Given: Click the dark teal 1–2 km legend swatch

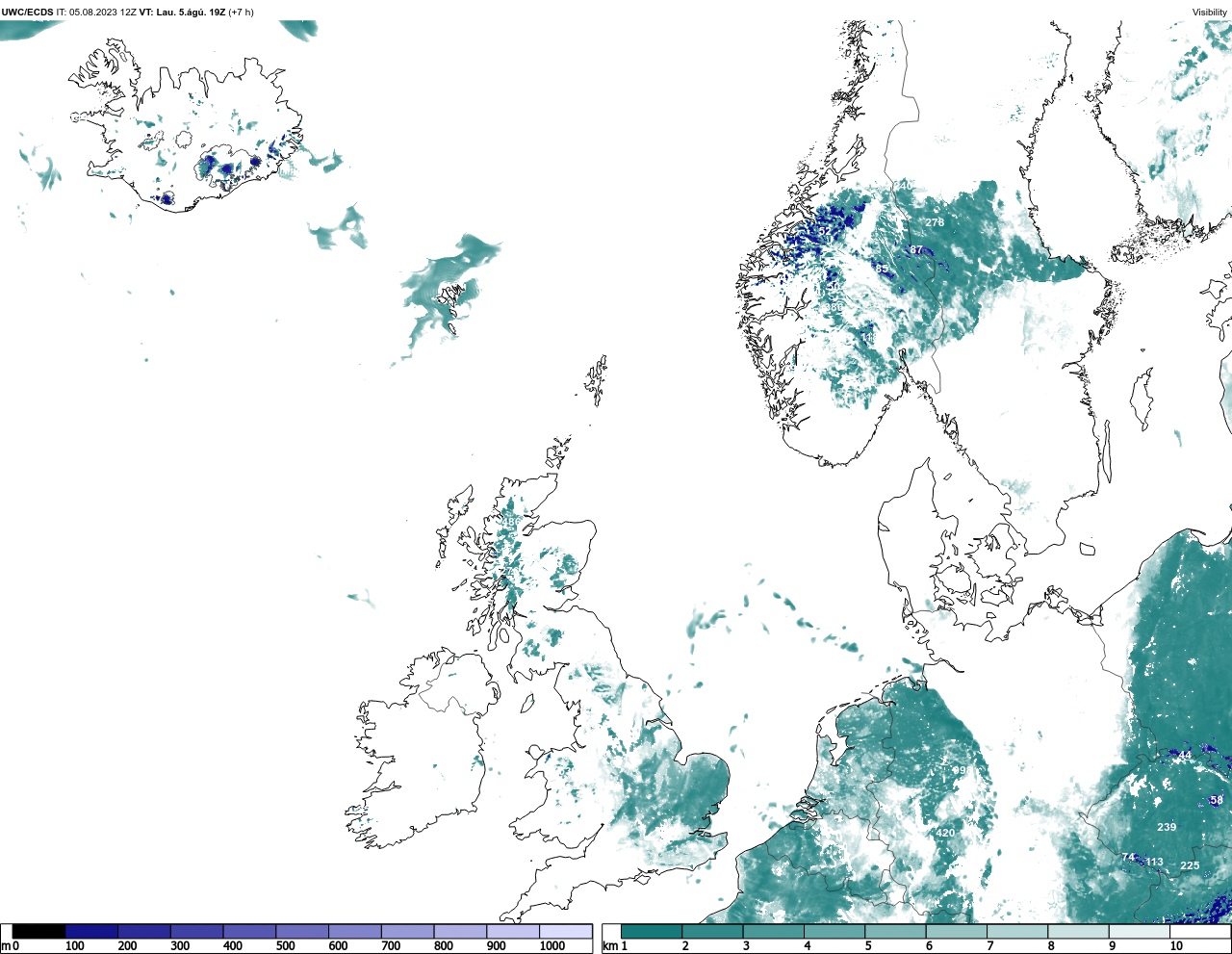Looking at the screenshot, I should coord(652,931).
